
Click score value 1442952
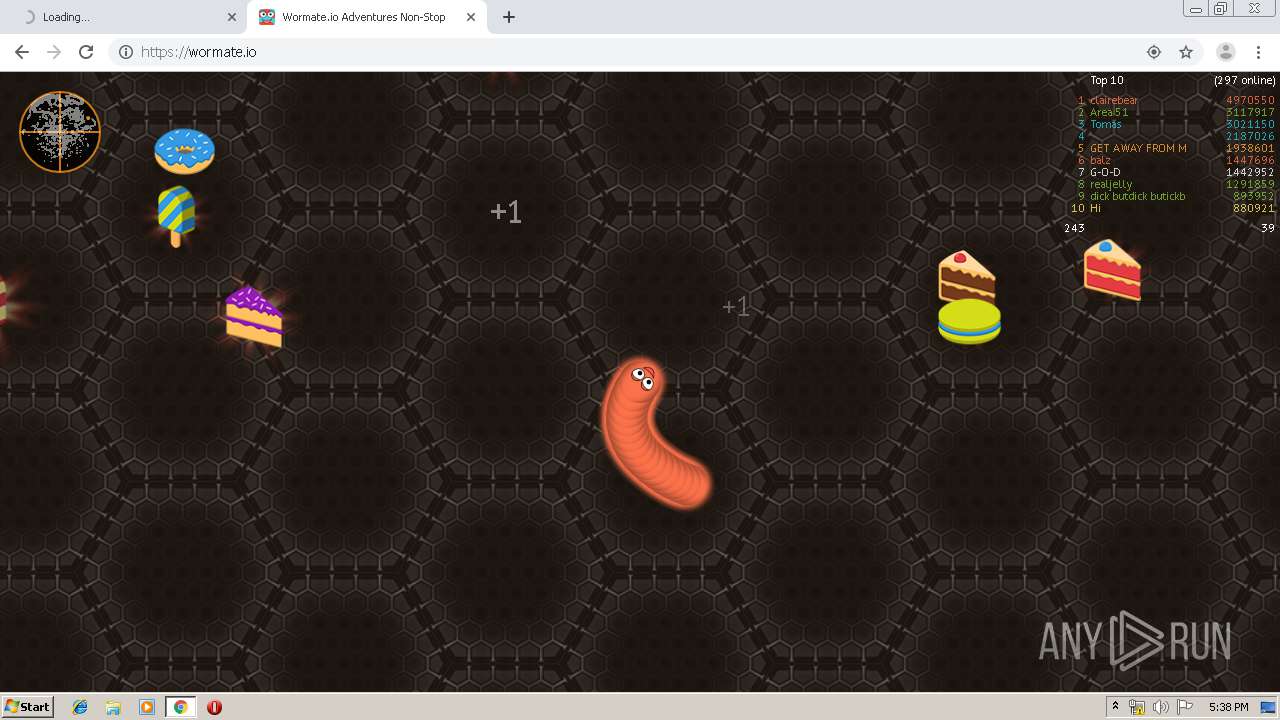[x=1250, y=172]
